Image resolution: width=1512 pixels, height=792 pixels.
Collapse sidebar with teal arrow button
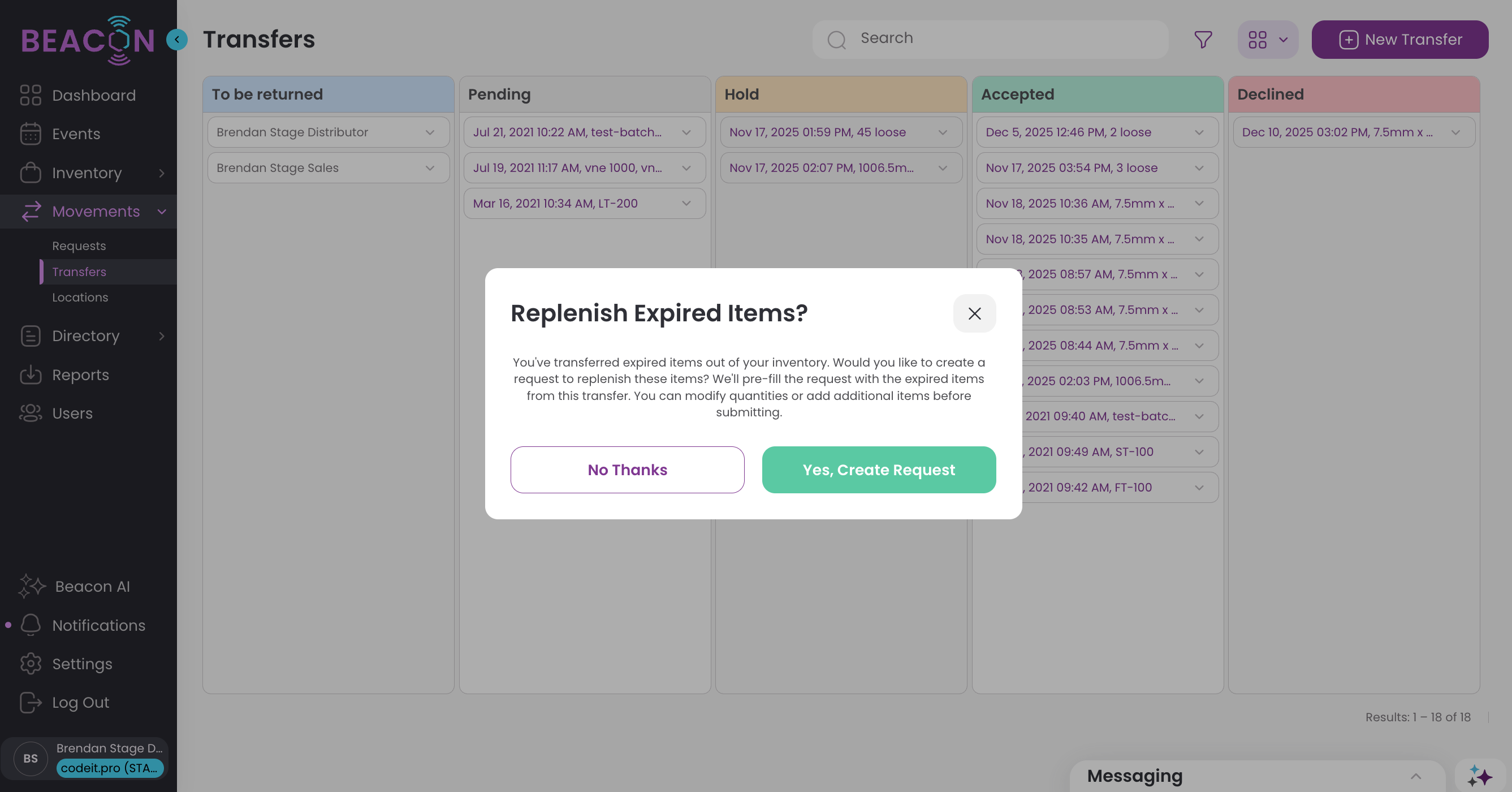pyautogui.click(x=176, y=40)
